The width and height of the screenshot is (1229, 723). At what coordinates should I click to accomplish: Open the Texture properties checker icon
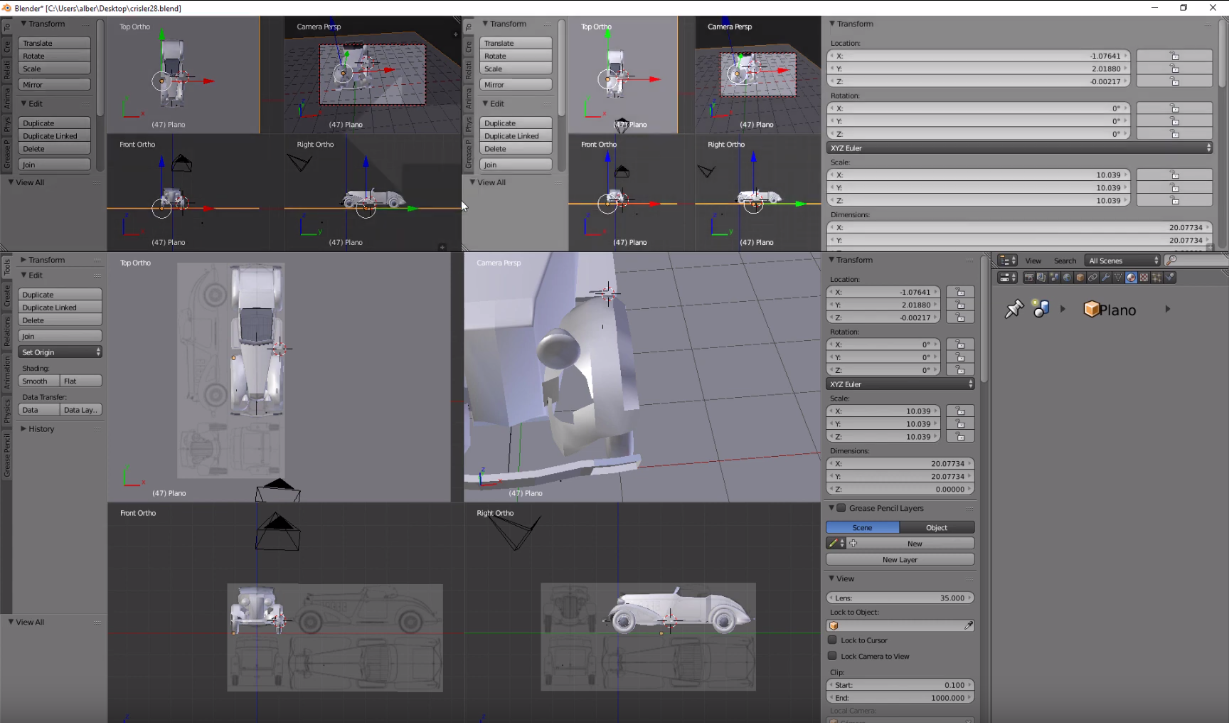(x=1144, y=277)
